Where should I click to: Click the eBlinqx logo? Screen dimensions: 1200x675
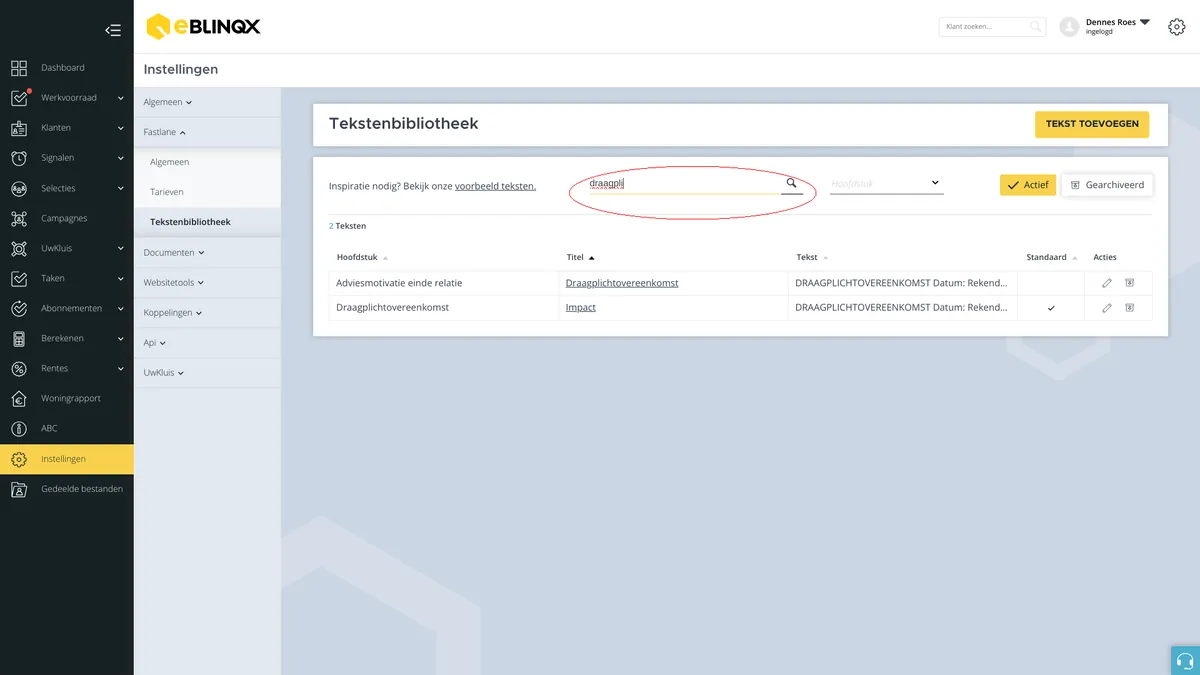pyautogui.click(x=203, y=27)
